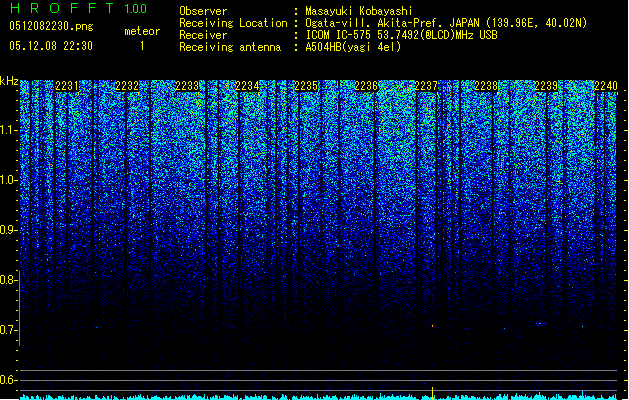Image resolution: width=629 pixels, height=400 pixels.
Task: Select antenna value A504HB(yagi 4el)
Action: [x=353, y=47]
